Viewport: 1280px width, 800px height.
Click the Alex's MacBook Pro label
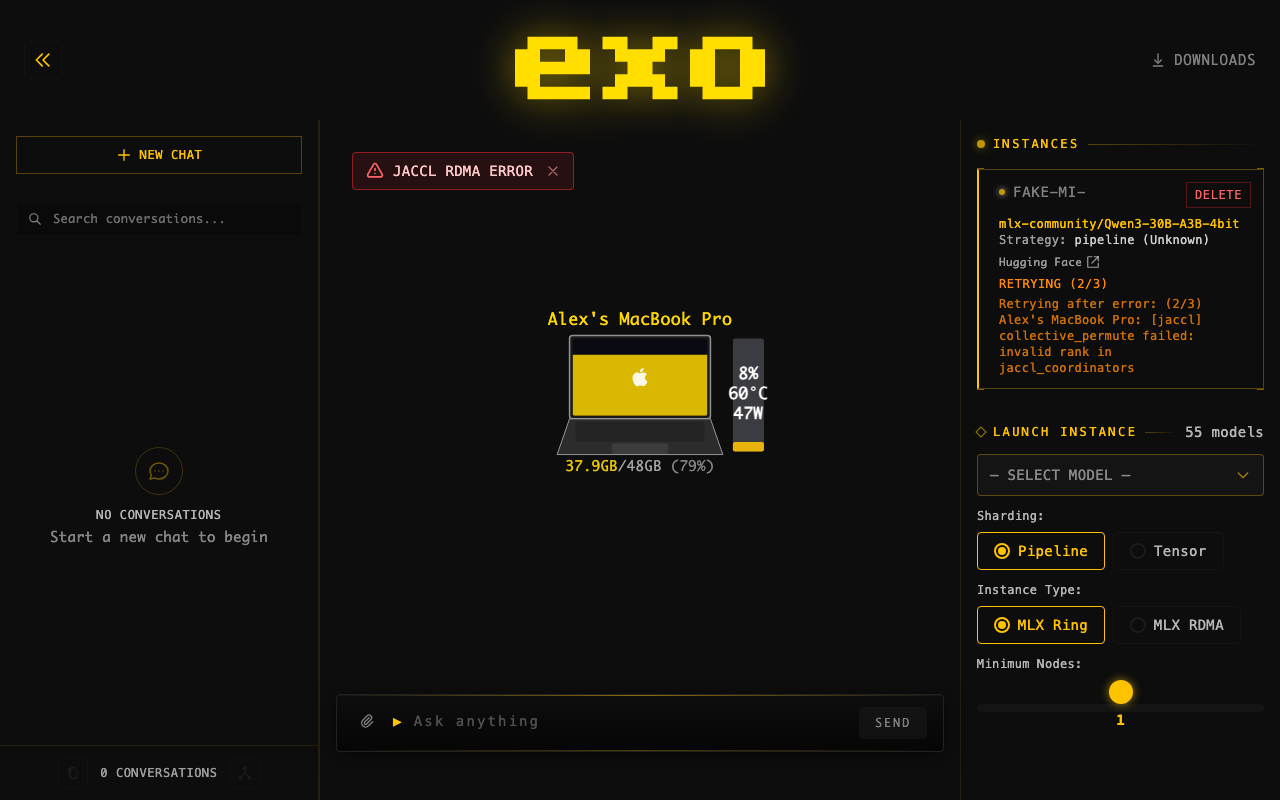[640, 319]
